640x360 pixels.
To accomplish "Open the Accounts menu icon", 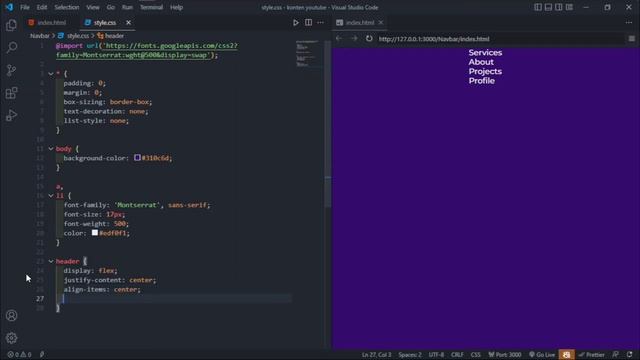I will (11, 316).
